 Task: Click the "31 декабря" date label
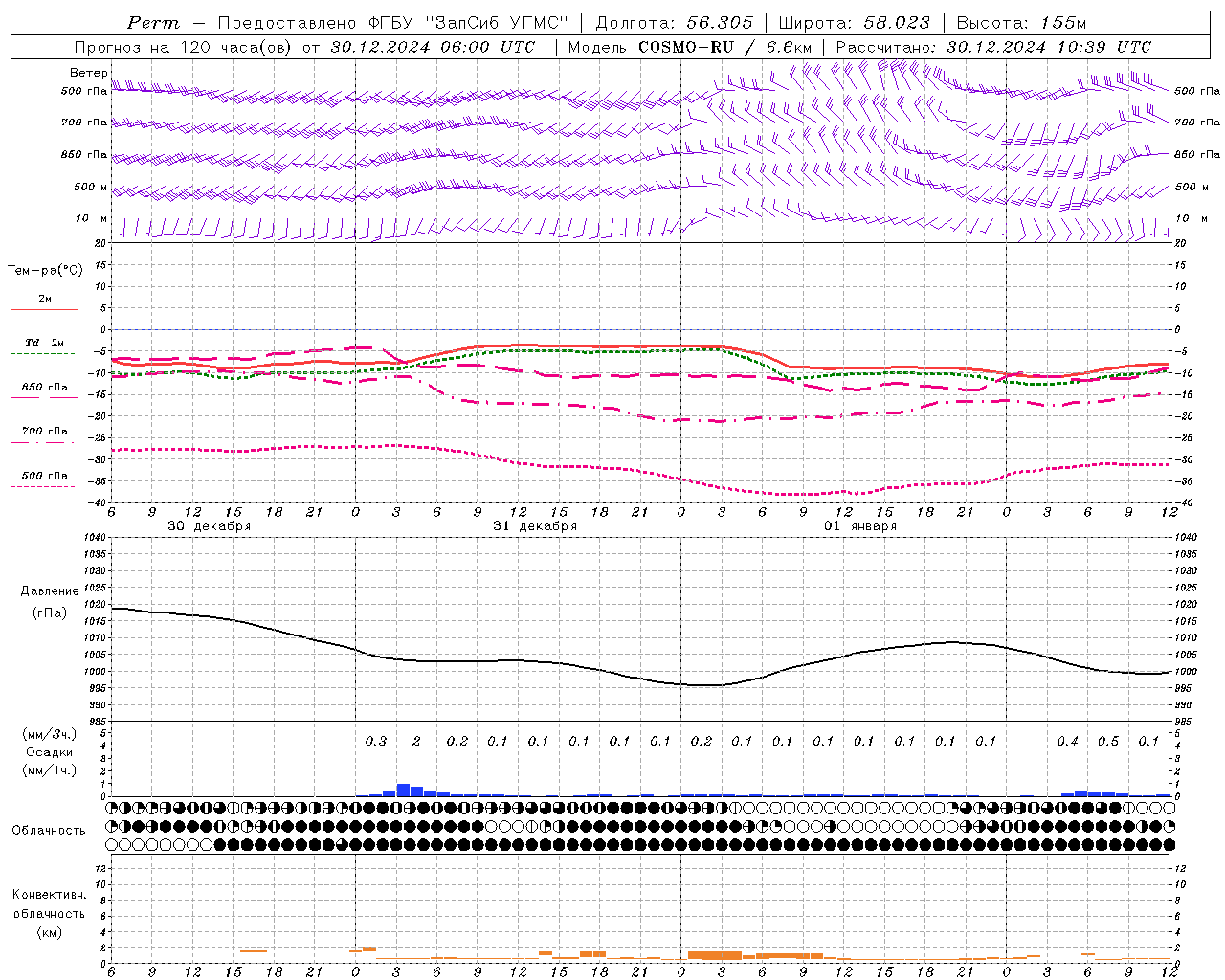(x=535, y=526)
